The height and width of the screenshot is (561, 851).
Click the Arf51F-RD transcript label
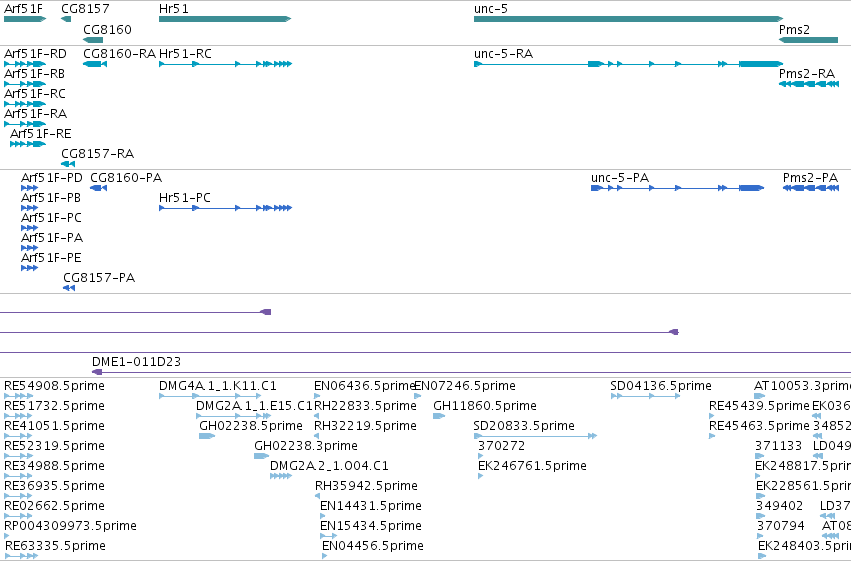coord(35,54)
